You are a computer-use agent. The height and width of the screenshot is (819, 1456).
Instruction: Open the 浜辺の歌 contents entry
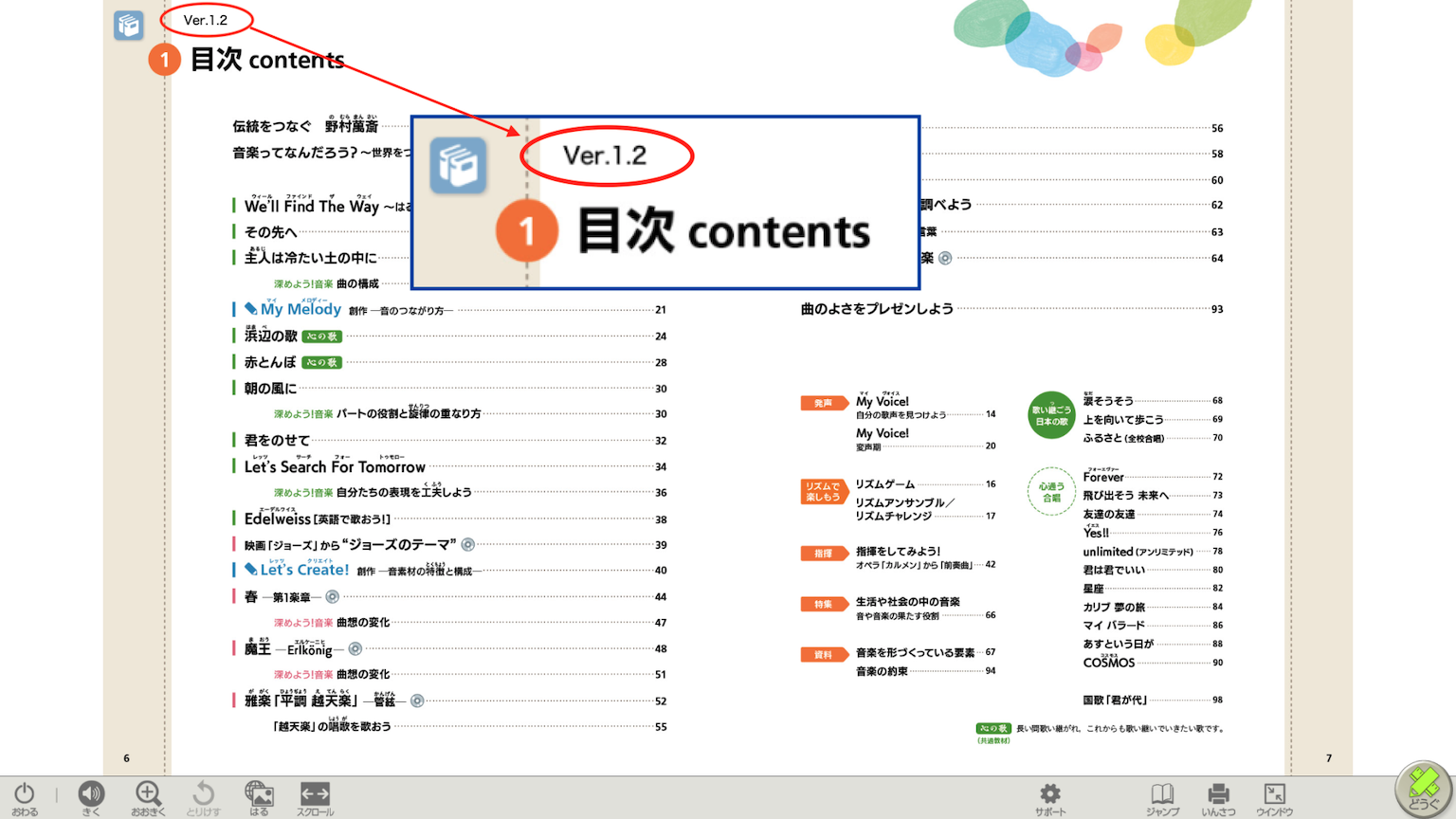tap(271, 336)
